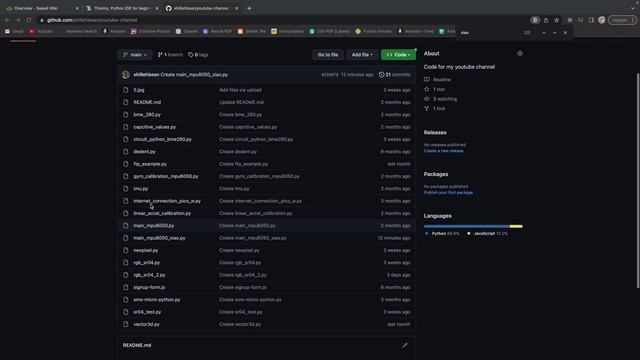Open the main branch selector dropdown
Viewport: 640px width, 360px height.
[135, 55]
